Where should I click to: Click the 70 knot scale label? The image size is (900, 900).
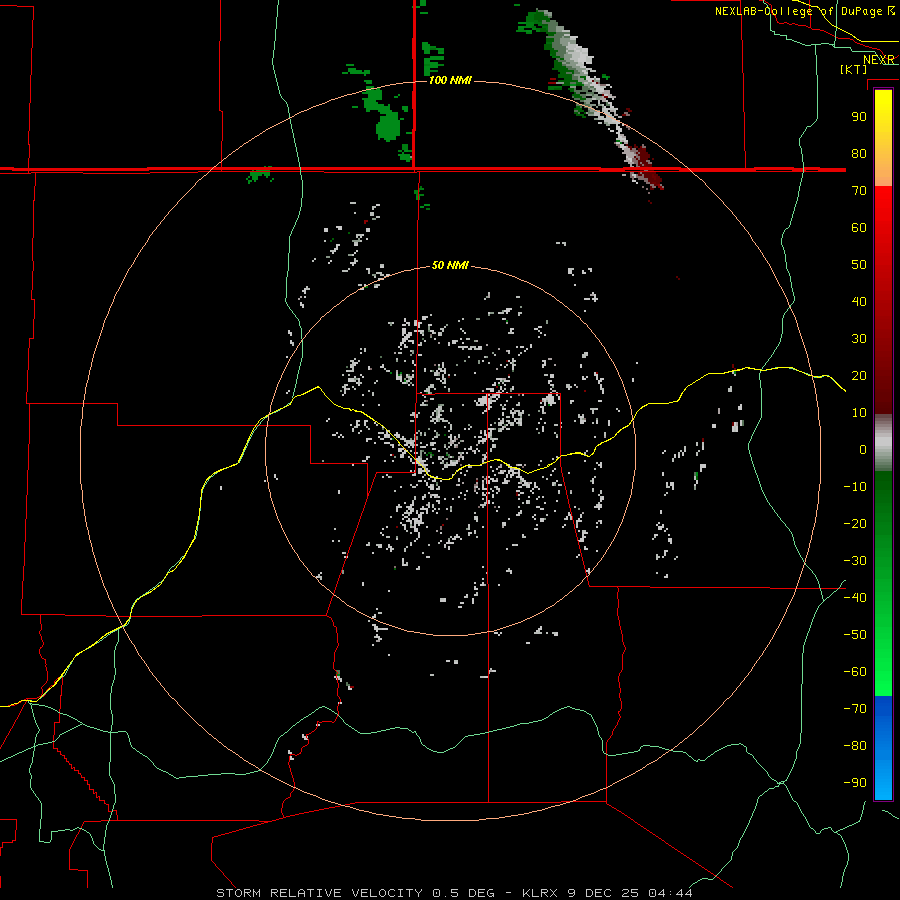[x=859, y=191]
